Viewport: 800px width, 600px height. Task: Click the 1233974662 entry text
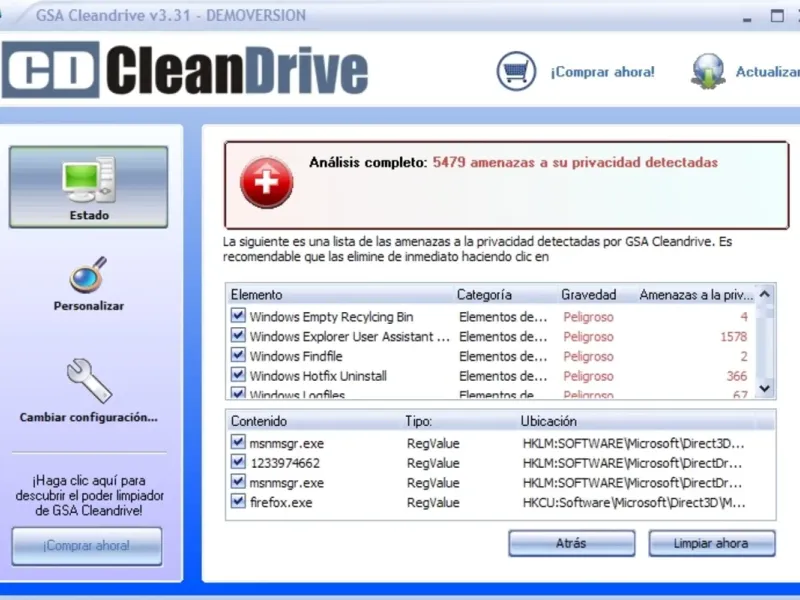point(285,463)
